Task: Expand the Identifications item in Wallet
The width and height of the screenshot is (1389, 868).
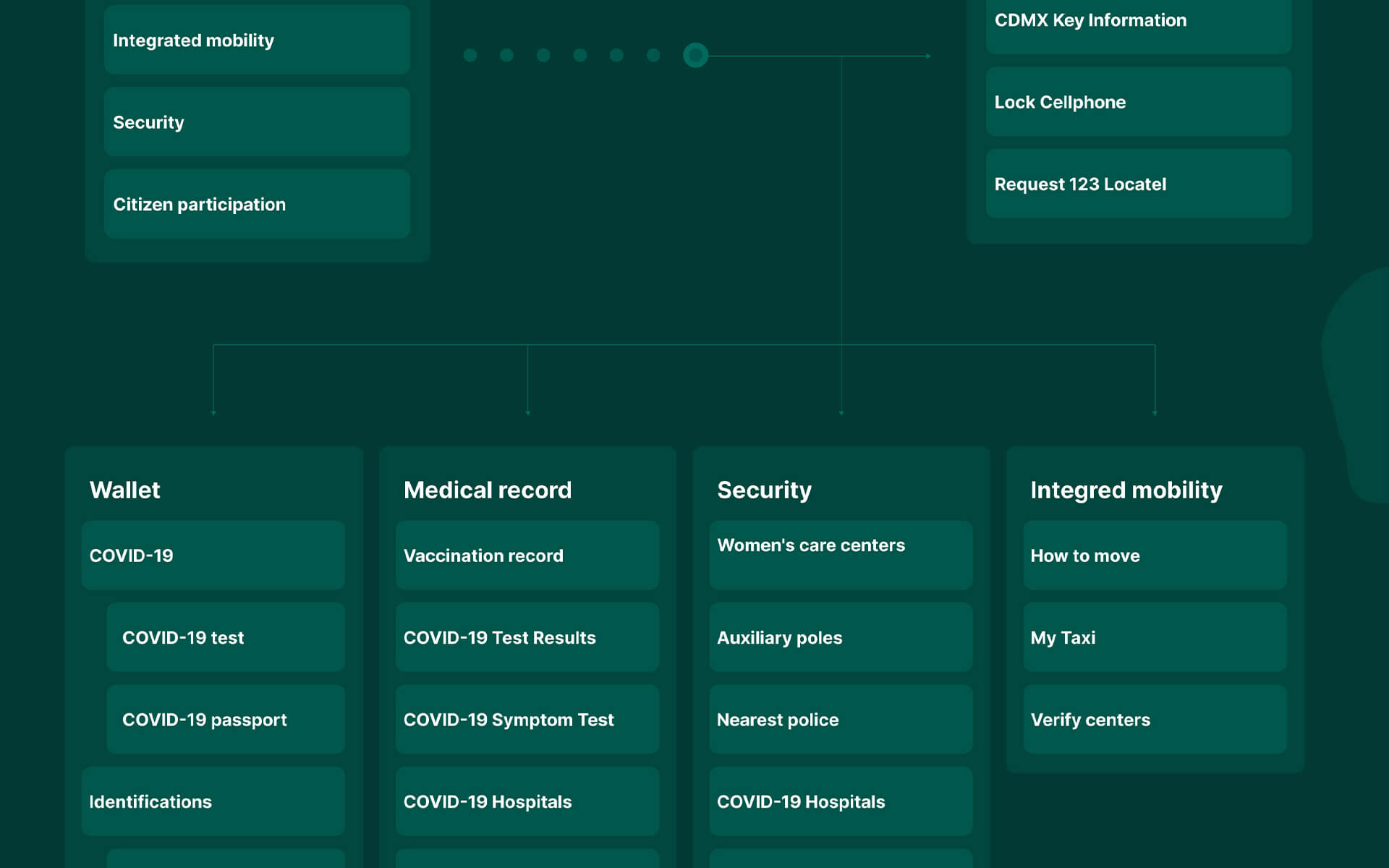Action: [x=213, y=801]
